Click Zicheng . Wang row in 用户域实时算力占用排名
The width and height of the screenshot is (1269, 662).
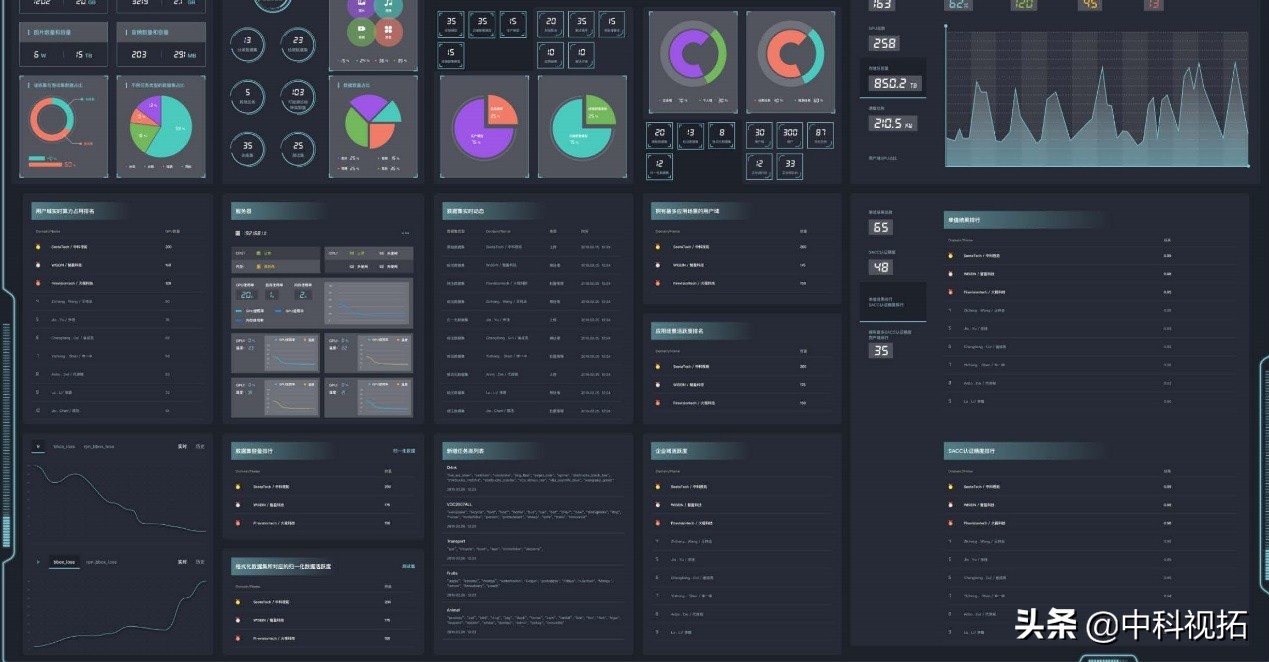coord(117,301)
